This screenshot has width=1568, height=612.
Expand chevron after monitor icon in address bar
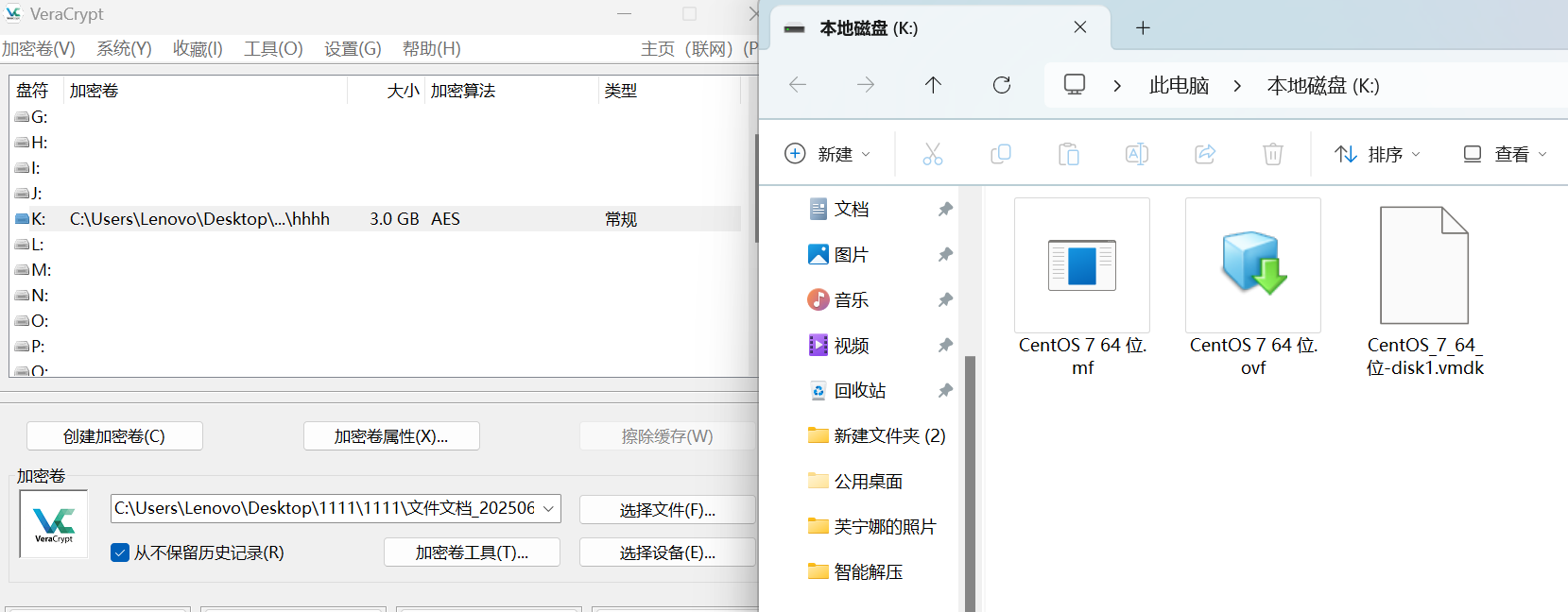pos(1117,86)
